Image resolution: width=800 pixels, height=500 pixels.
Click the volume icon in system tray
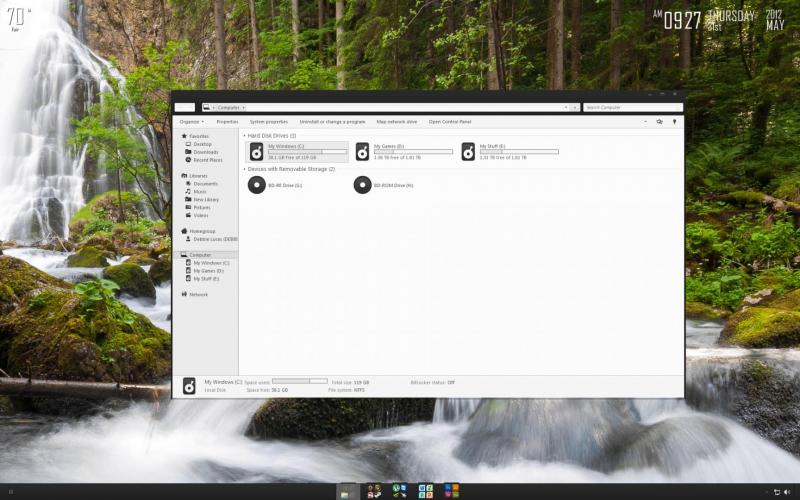click(x=786, y=492)
